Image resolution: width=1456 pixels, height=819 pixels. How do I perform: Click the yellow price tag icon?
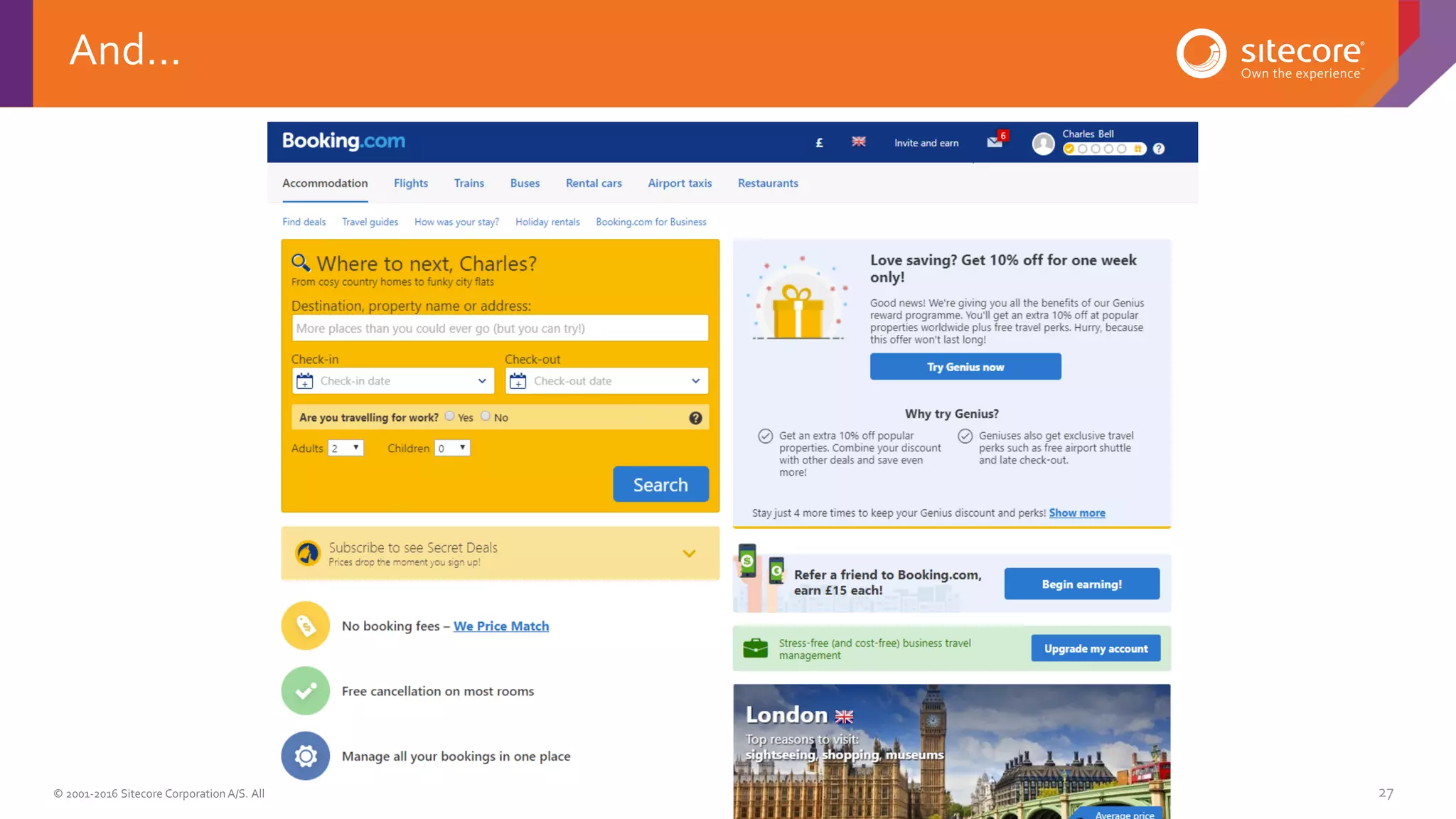pos(306,626)
